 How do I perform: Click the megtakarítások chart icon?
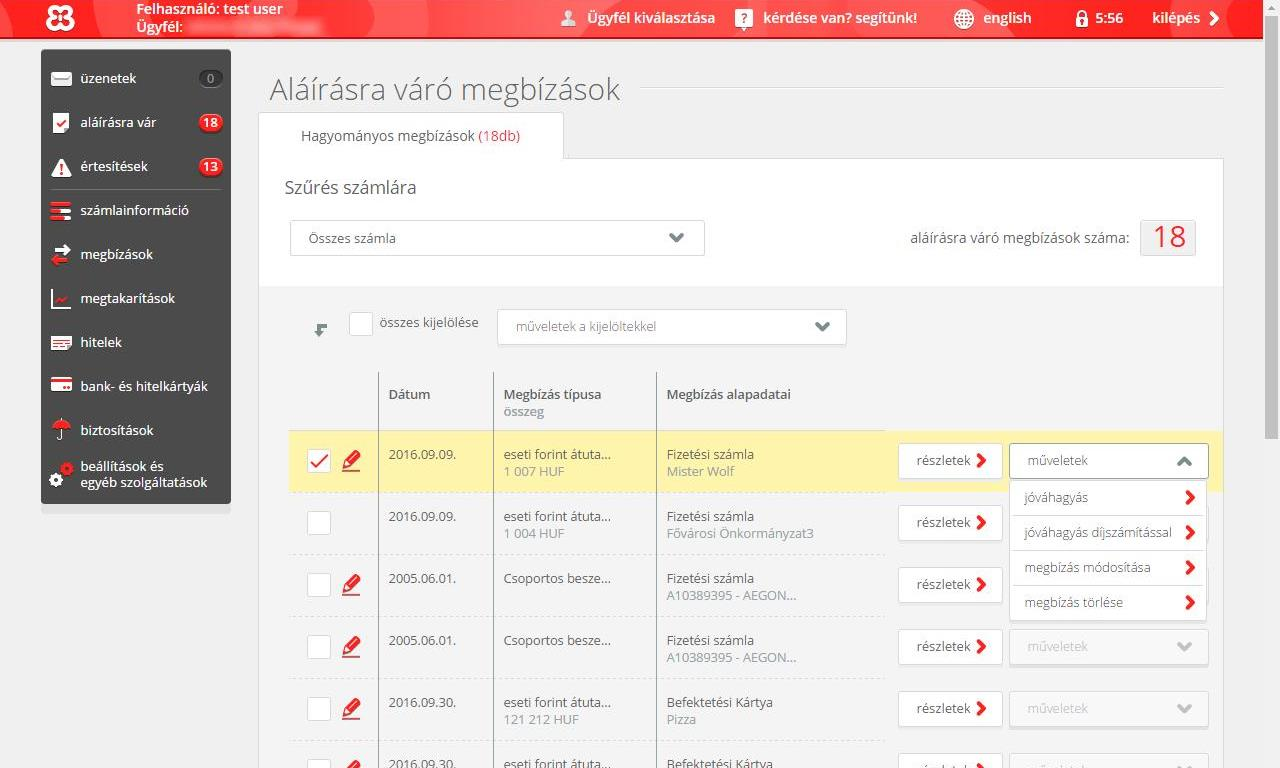[x=61, y=299]
